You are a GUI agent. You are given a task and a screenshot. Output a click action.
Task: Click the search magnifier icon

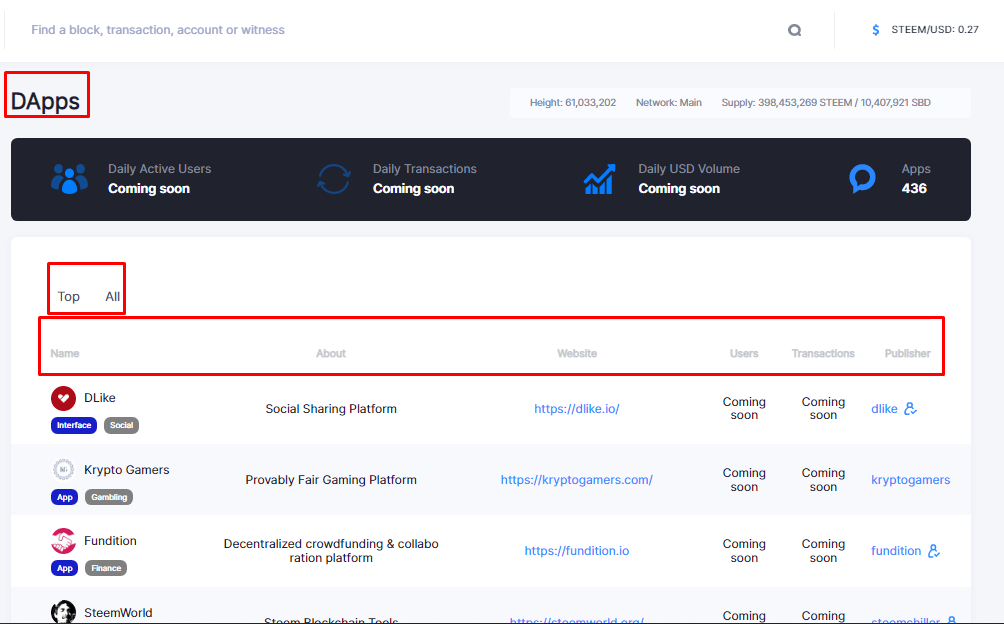795,30
